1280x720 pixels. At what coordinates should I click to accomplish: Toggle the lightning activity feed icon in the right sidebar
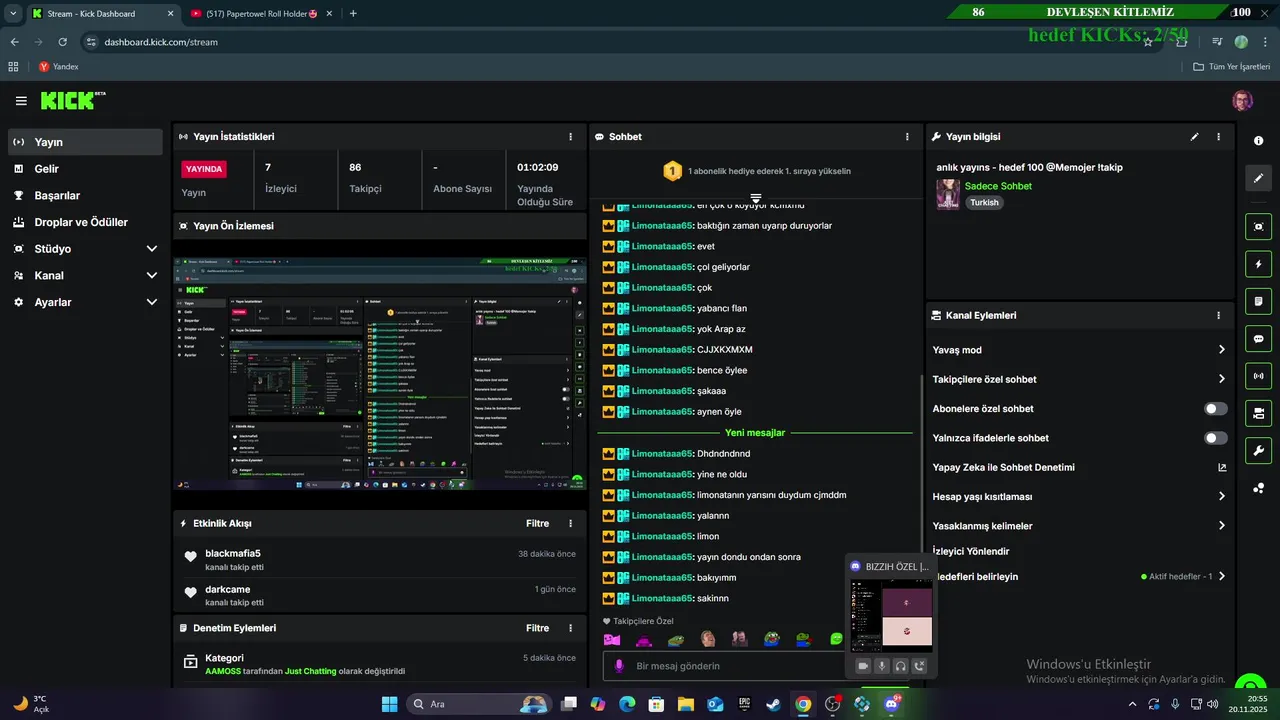pos(1258,264)
